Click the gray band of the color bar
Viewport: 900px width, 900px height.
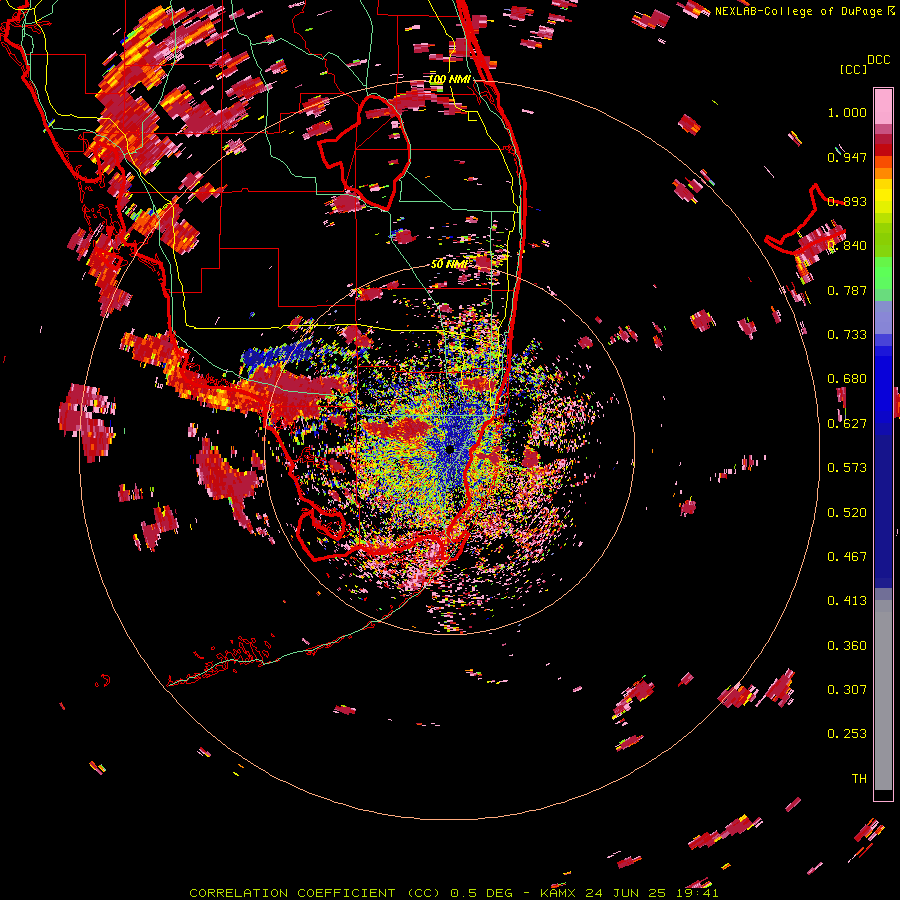(x=883, y=695)
